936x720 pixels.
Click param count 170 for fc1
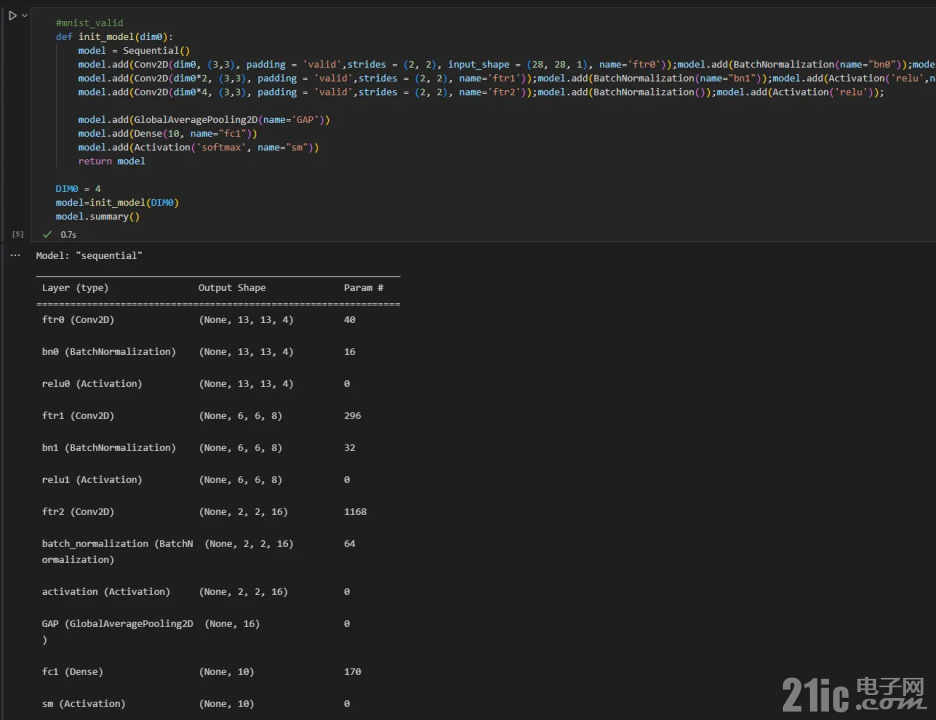352,672
